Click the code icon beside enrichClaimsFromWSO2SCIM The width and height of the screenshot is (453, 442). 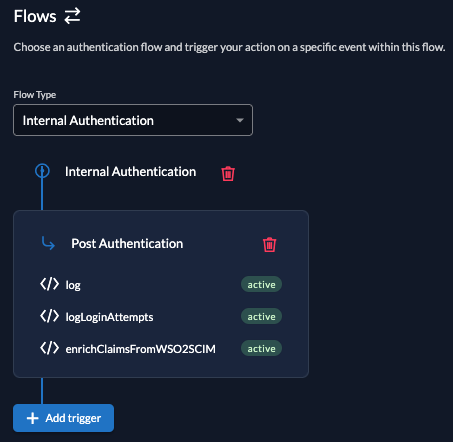[49, 348]
